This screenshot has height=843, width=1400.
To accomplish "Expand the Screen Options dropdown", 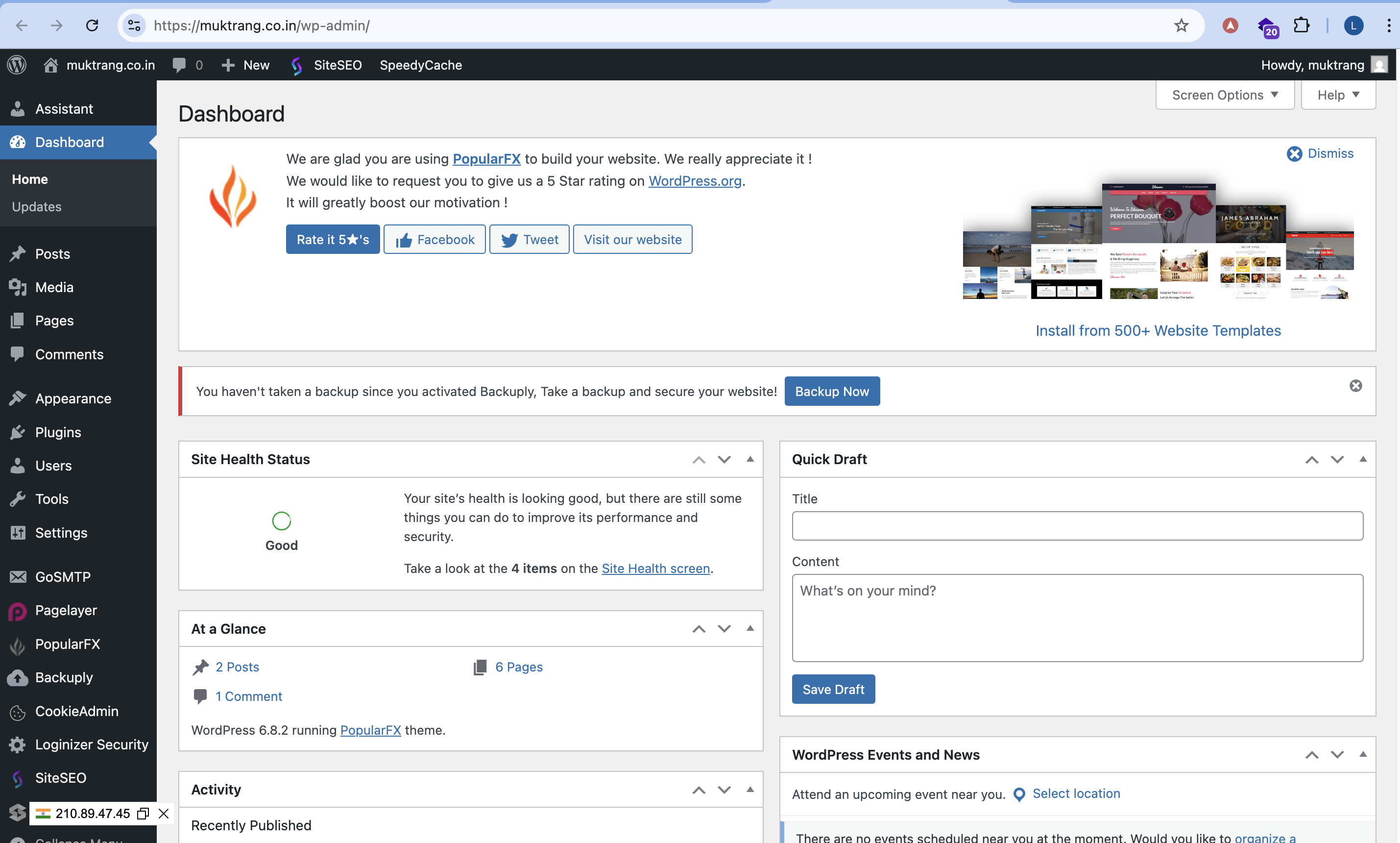I will coord(1225,95).
